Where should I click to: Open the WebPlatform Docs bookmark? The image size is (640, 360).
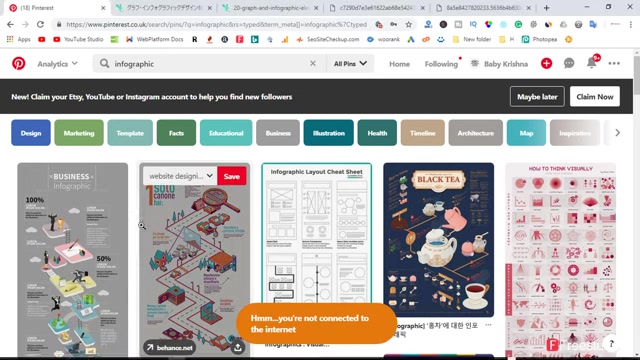tap(154, 39)
